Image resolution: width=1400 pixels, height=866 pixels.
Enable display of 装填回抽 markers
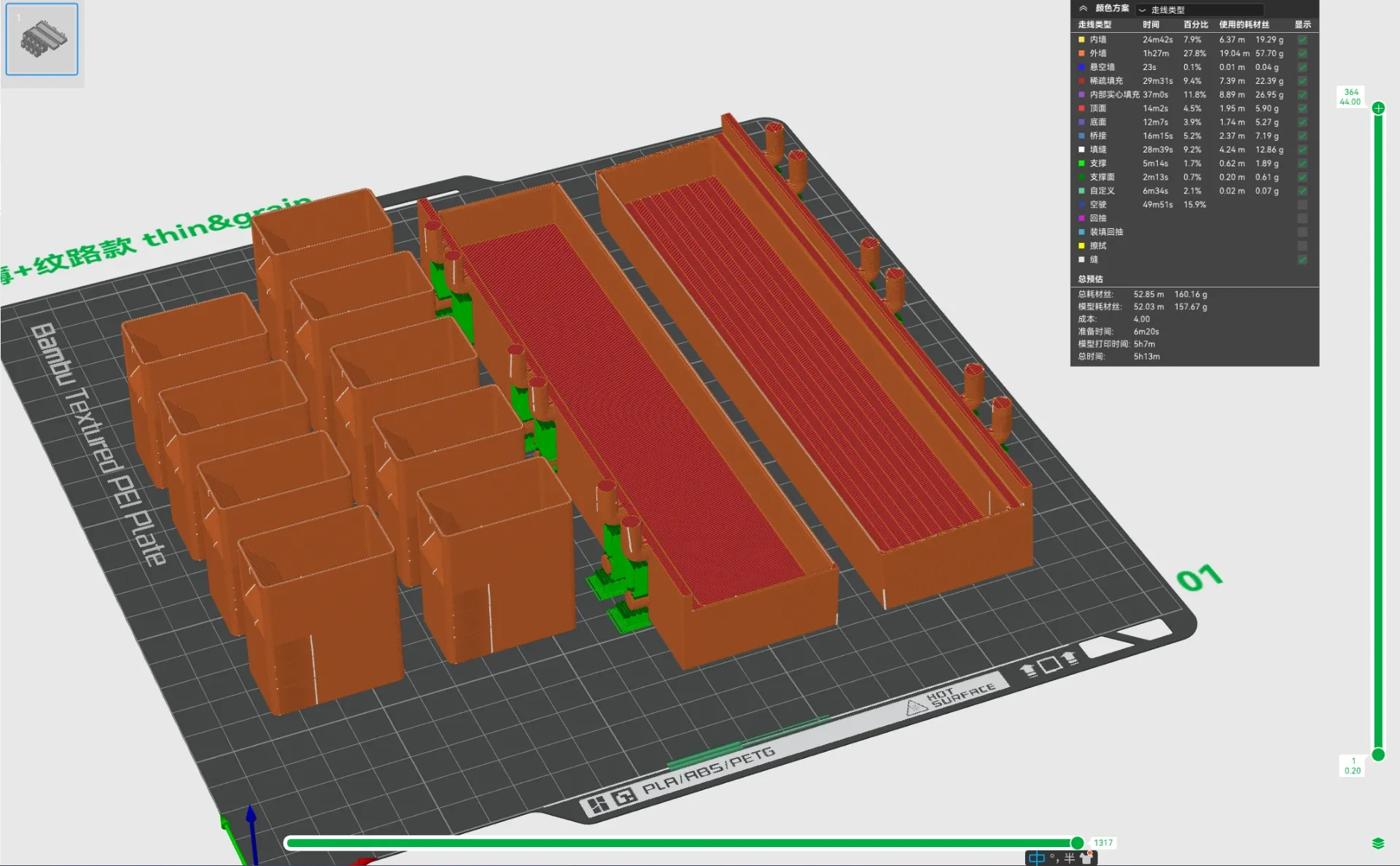click(x=1302, y=232)
